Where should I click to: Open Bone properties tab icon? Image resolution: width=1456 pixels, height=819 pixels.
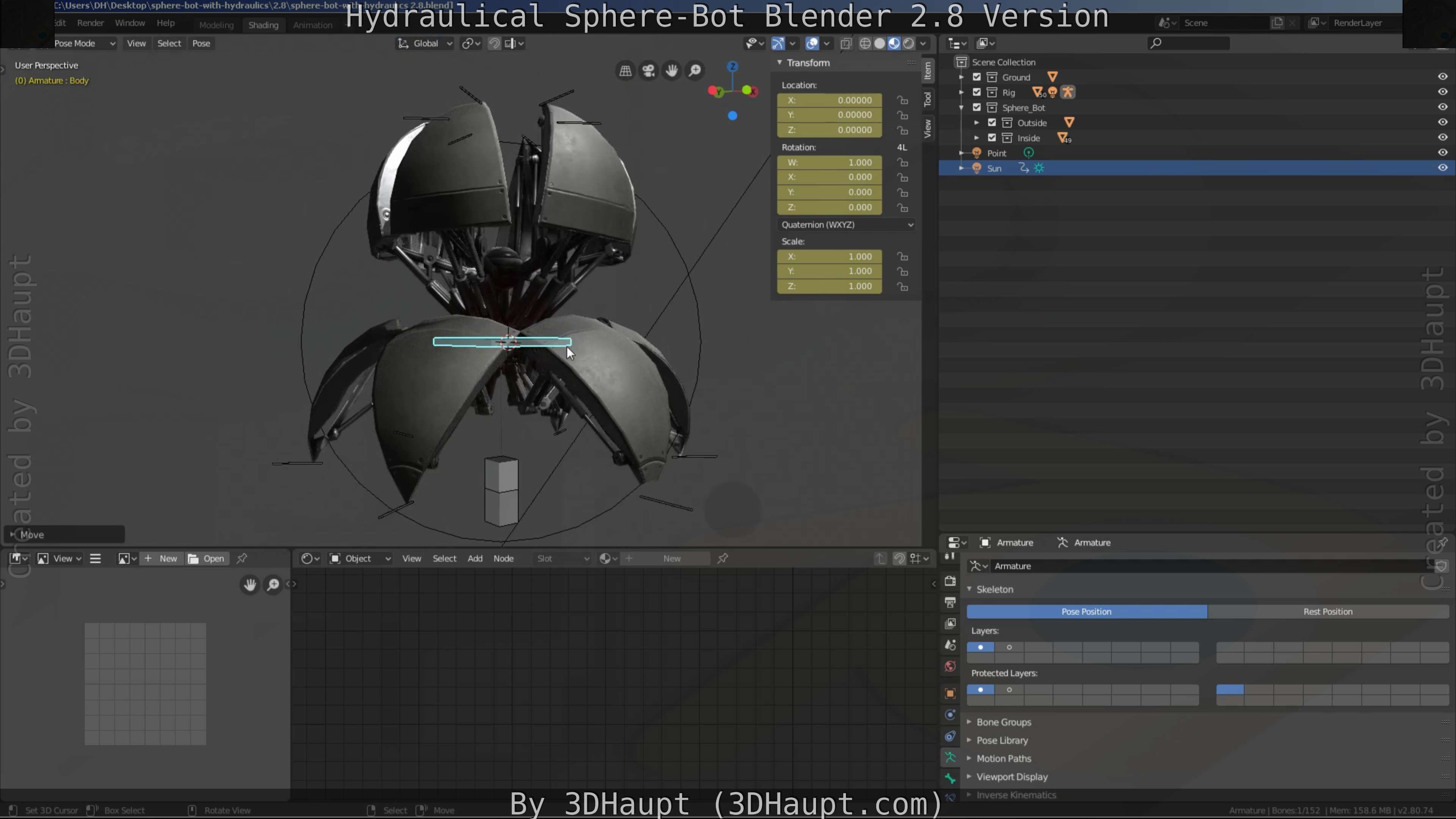(950, 779)
